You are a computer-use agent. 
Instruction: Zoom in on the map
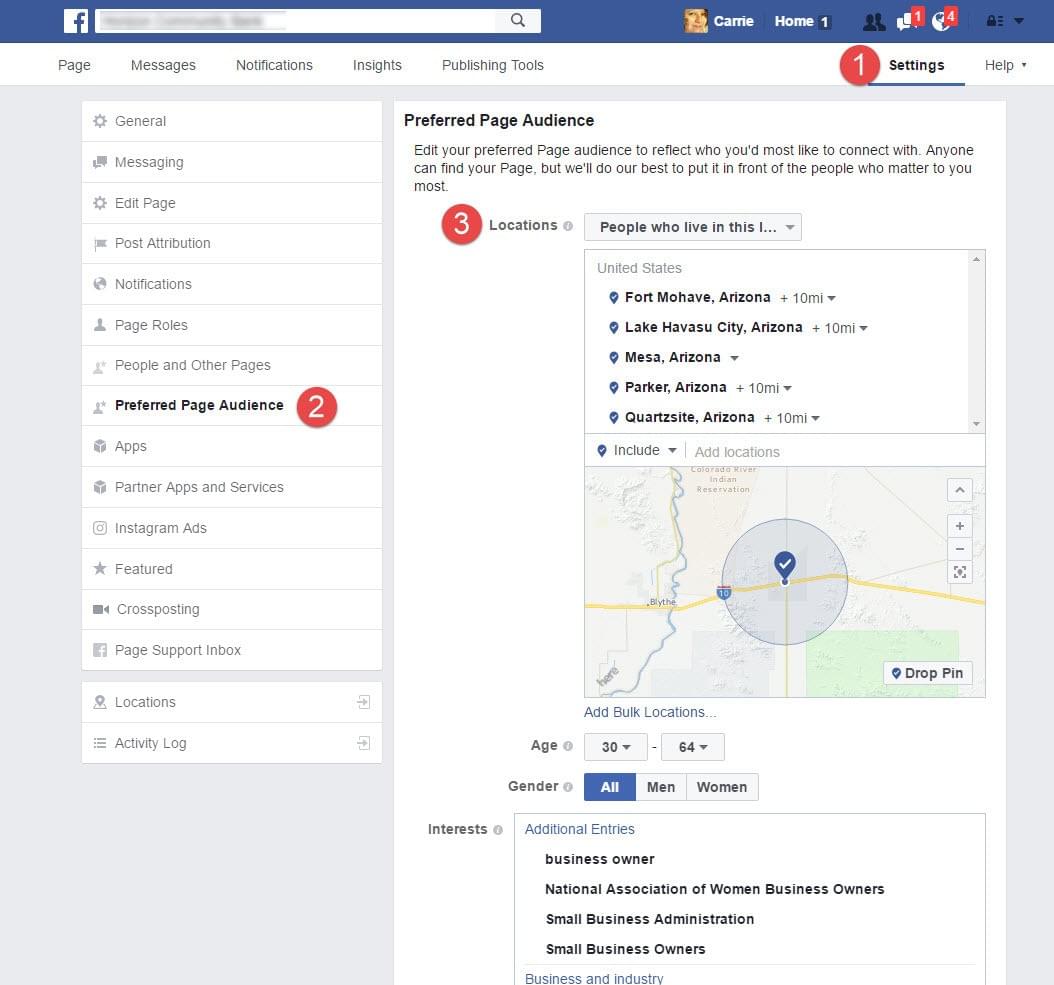pyautogui.click(x=960, y=526)
